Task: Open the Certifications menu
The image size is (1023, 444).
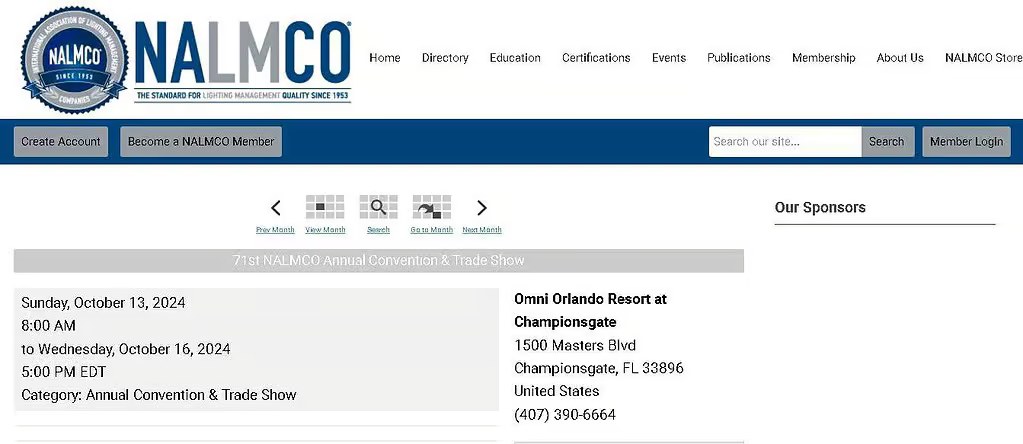Action: [x=596, y=57]
